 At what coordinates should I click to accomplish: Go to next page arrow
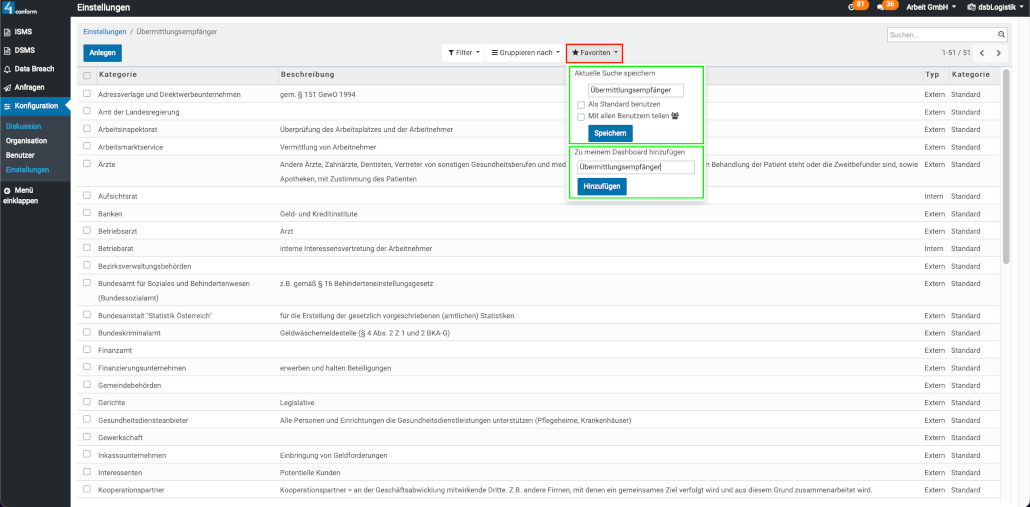point(998,52)
